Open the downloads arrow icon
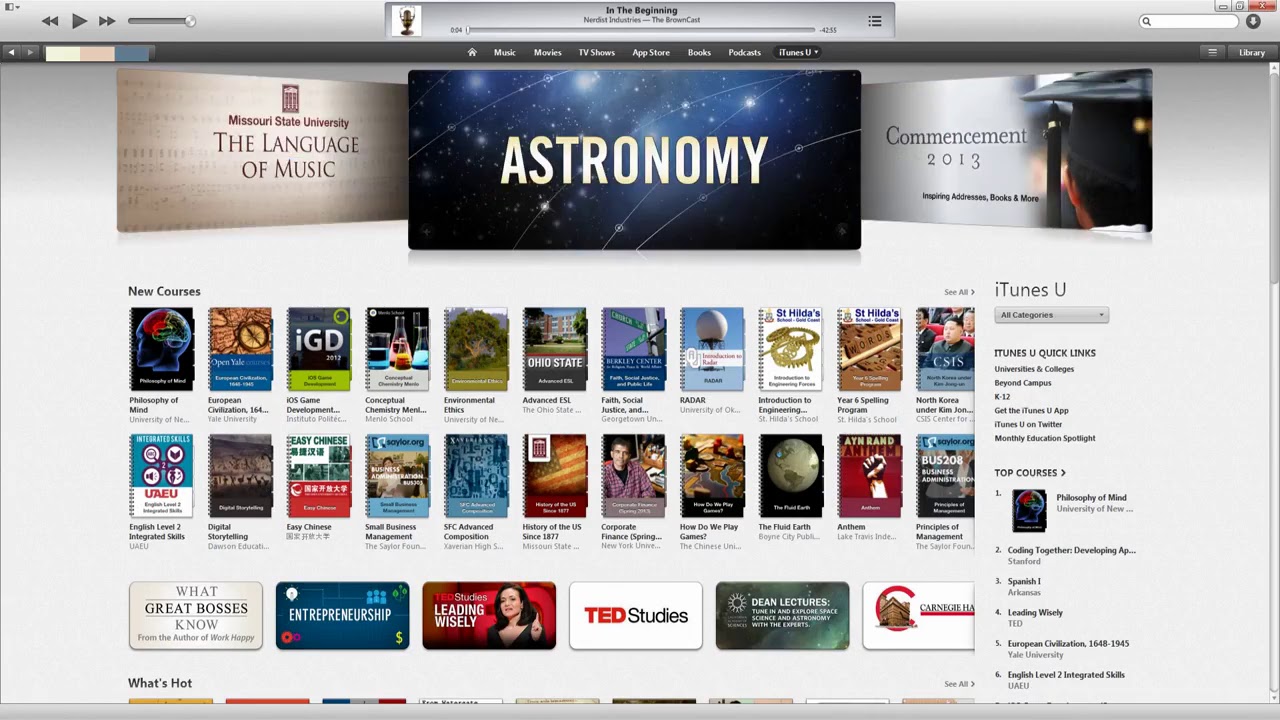1280x720 pixels. click(x=1253, y=21)
